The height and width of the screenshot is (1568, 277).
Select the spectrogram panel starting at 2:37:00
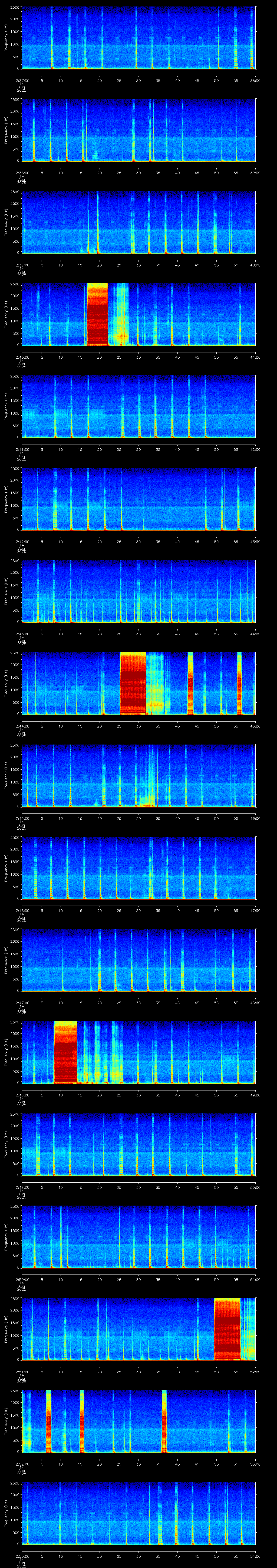tap(139, 38)
